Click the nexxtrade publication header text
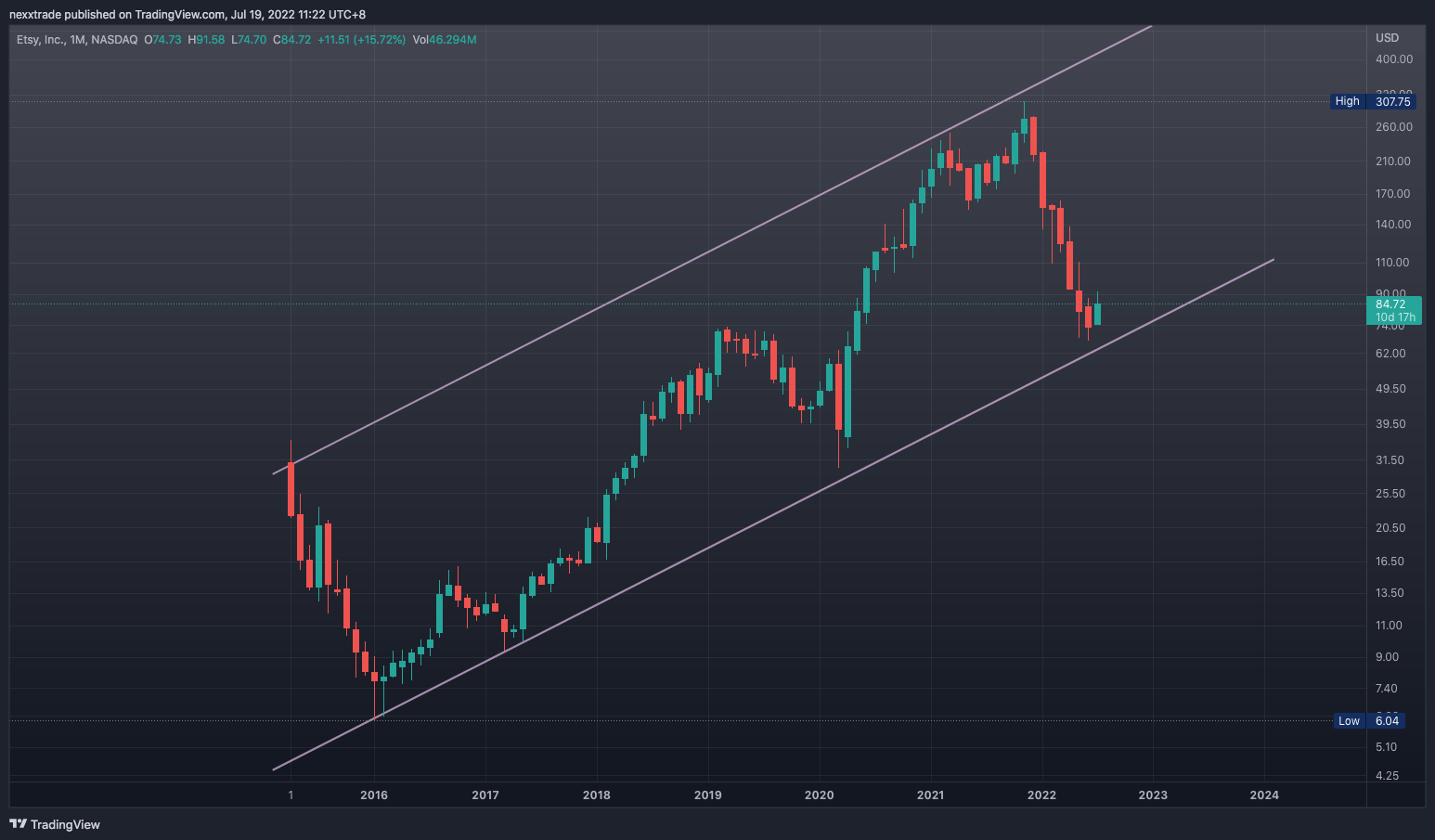1435x840 pixels. [187, 15]
